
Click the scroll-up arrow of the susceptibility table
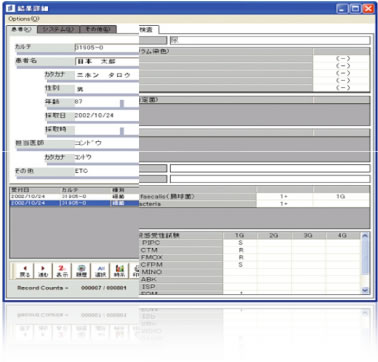pyautogui.click(x=365, y=236)
